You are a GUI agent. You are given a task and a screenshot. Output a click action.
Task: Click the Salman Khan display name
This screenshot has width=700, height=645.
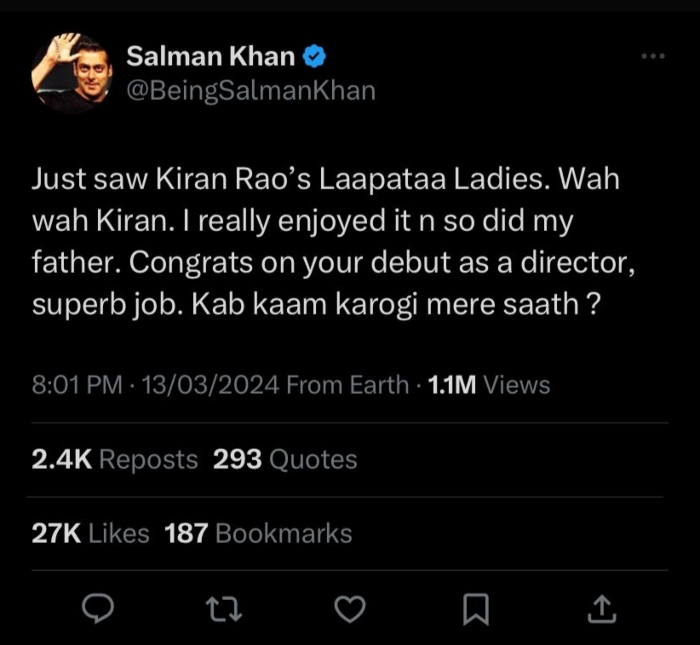point(211,56)
